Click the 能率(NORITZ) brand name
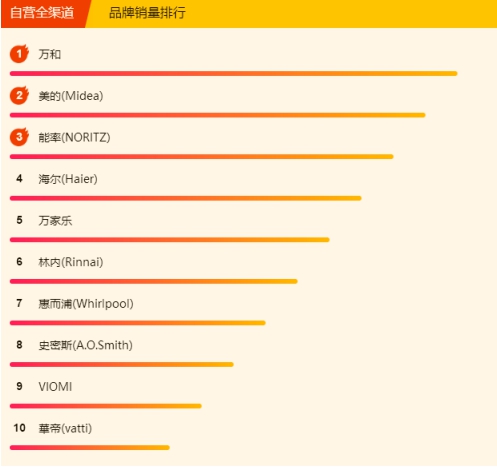This screenshot has width=497, height=467. 74,137
